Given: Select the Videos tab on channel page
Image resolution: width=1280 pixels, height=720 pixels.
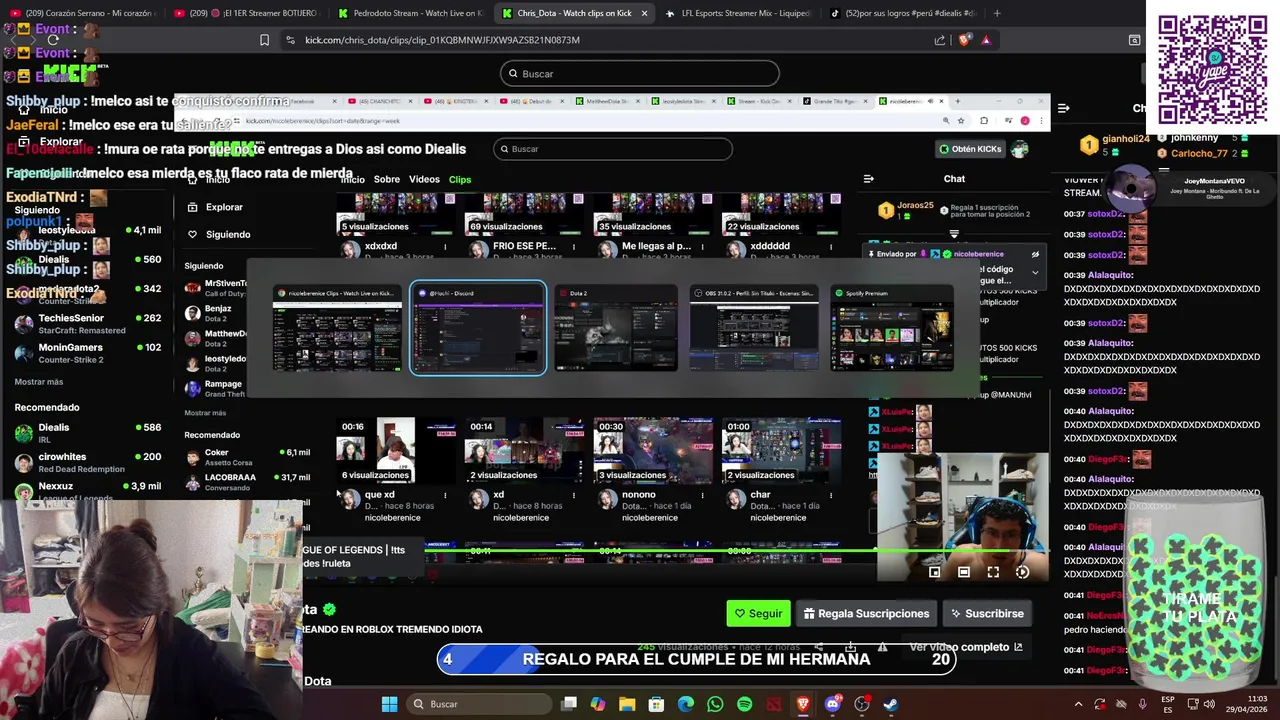Looking at the screenshot, I should (424, 179).
